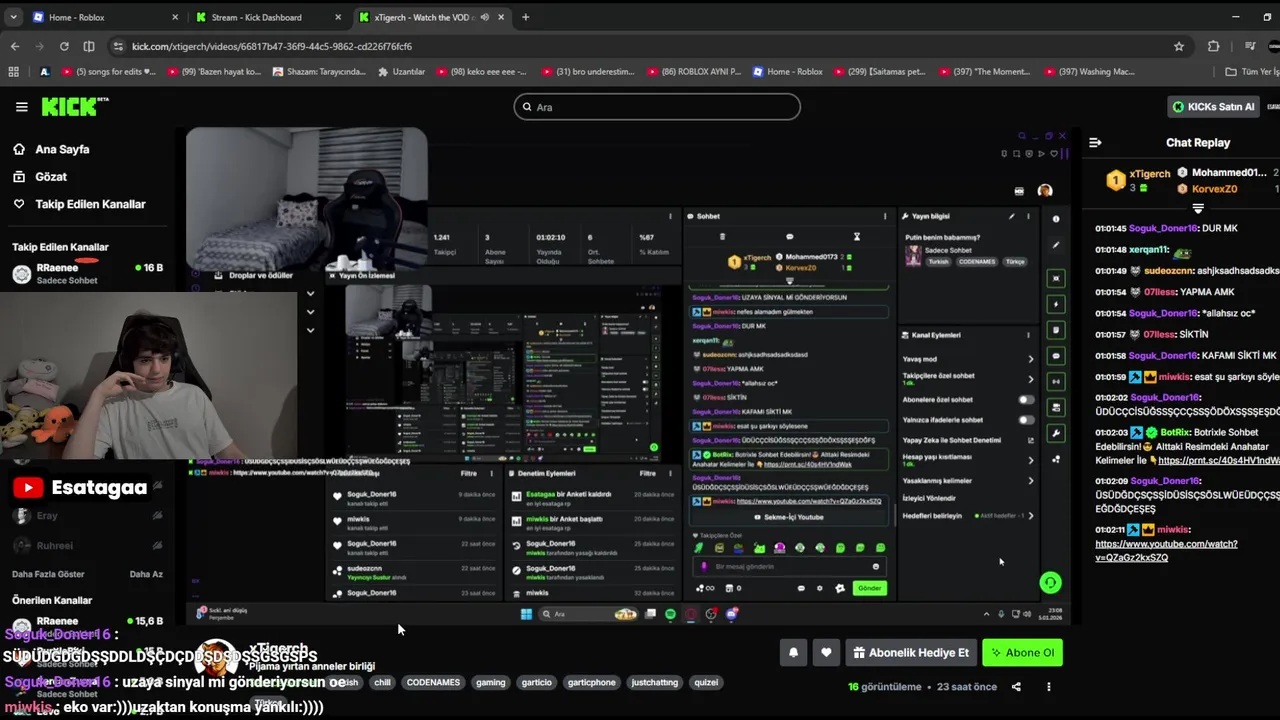Collapse the Chat Replay panel
The image size is (1280, 720).
[1095, 143]
